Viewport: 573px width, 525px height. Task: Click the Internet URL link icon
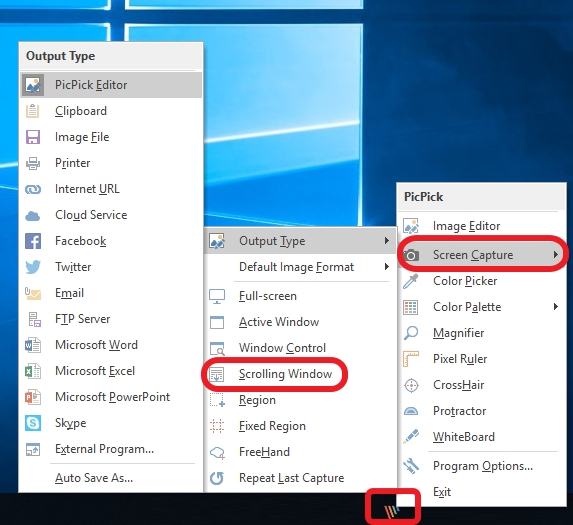tap(33, 189)
